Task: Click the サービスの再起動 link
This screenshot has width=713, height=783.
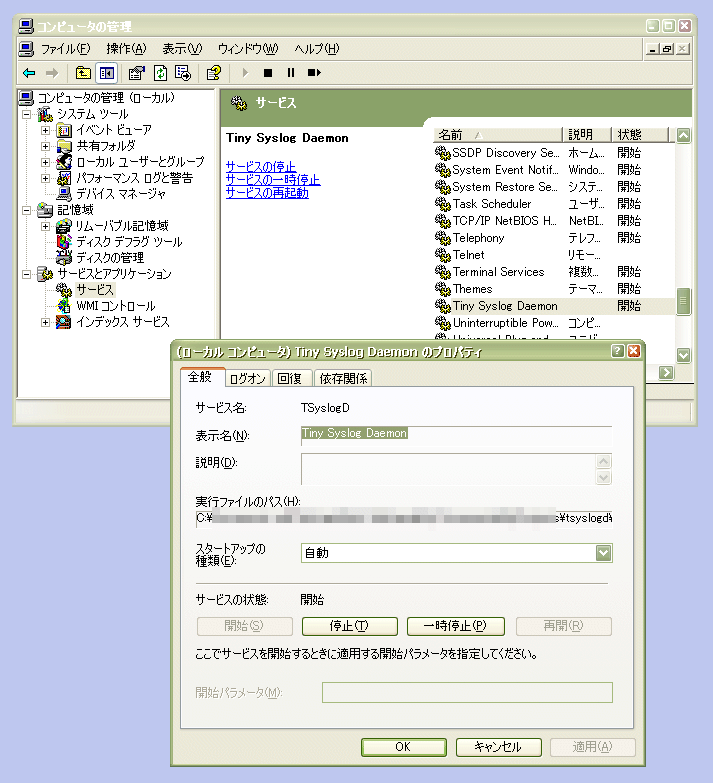Action: coord(267,193)
